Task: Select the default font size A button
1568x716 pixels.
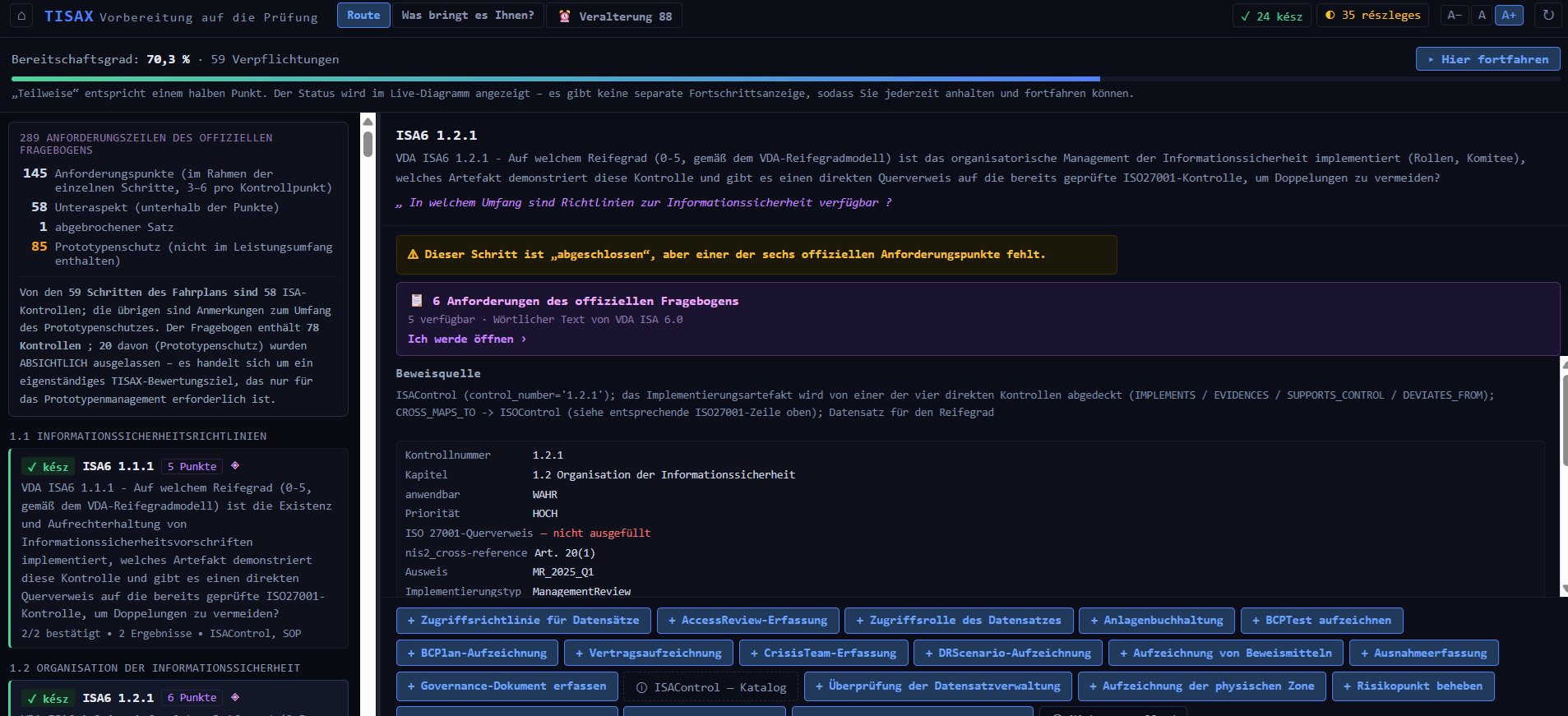Action: tap(1482, 15)
